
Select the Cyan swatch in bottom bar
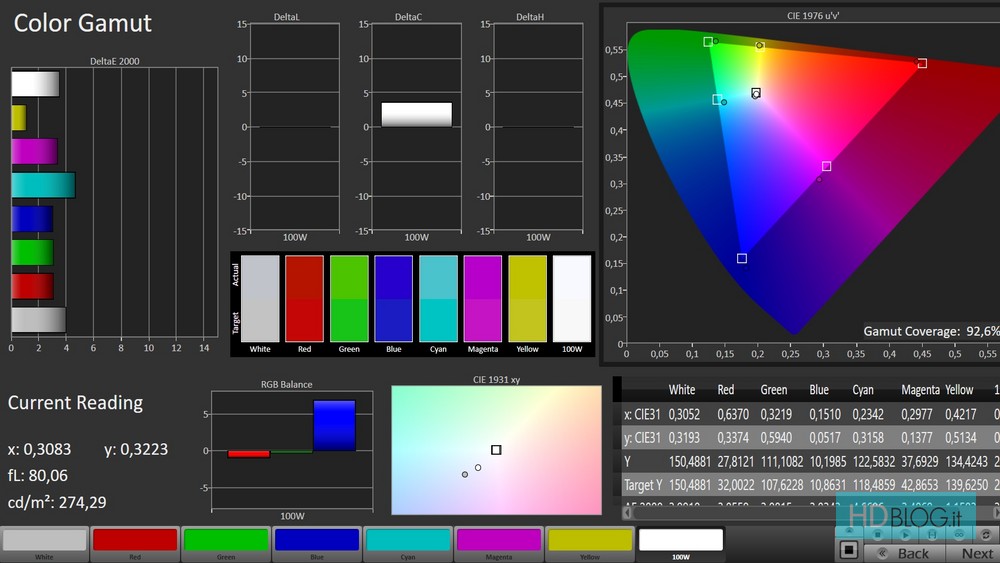click(x=407, y=541)
